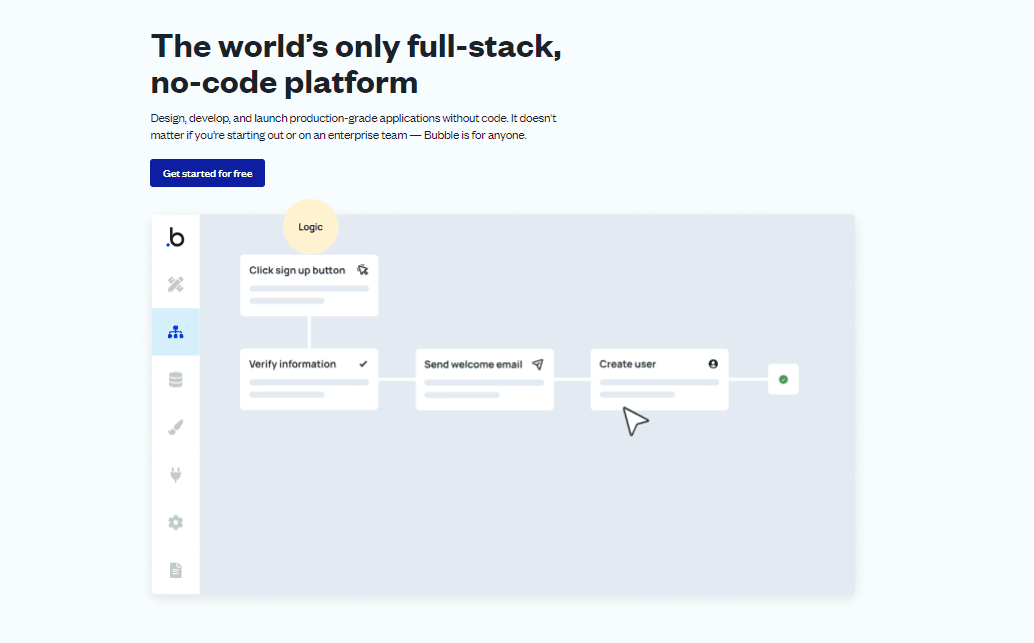Image resolution: width=1034 pixels, height=643 pixels.
Task: Open the Styles paintbrush icon in sidebar
Action: pos(175,427)
